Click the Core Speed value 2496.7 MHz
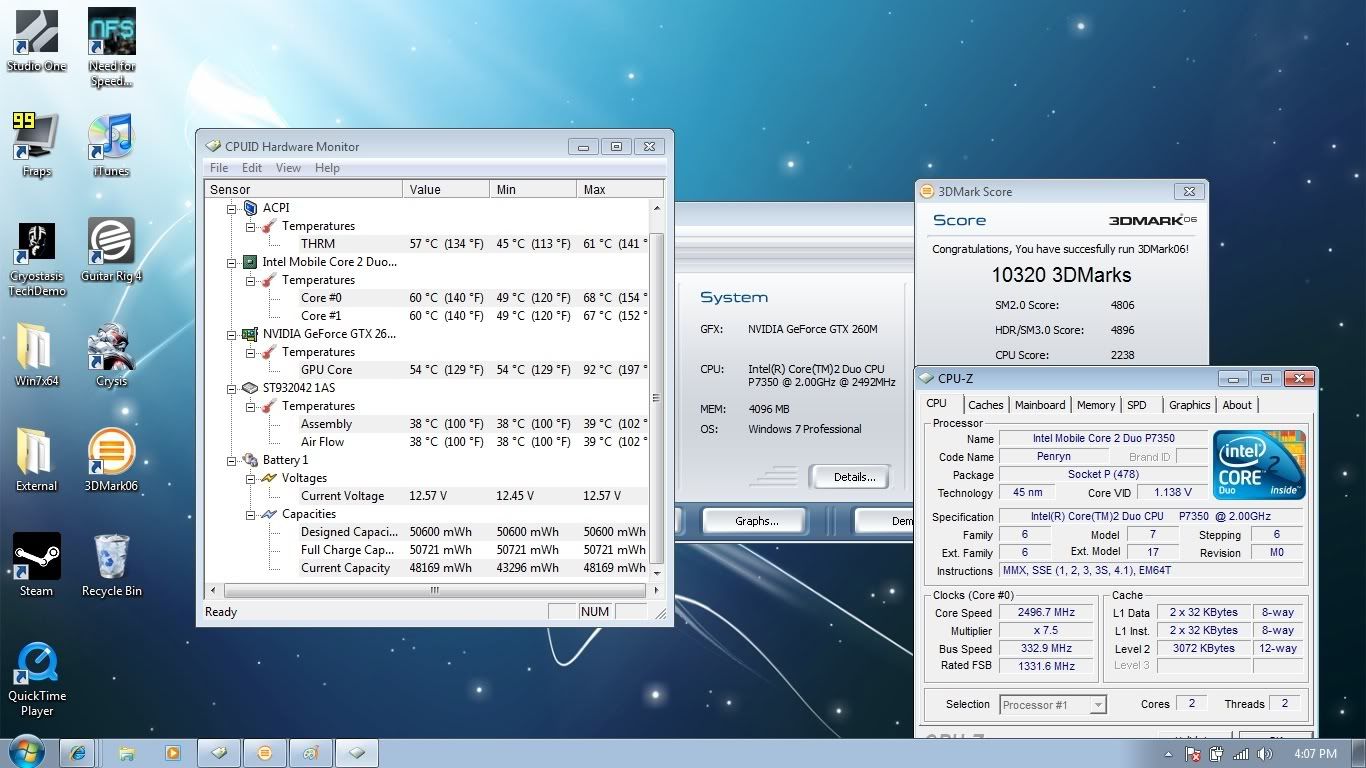Viewport: 1366px width, 768px height. [1048, 613]
